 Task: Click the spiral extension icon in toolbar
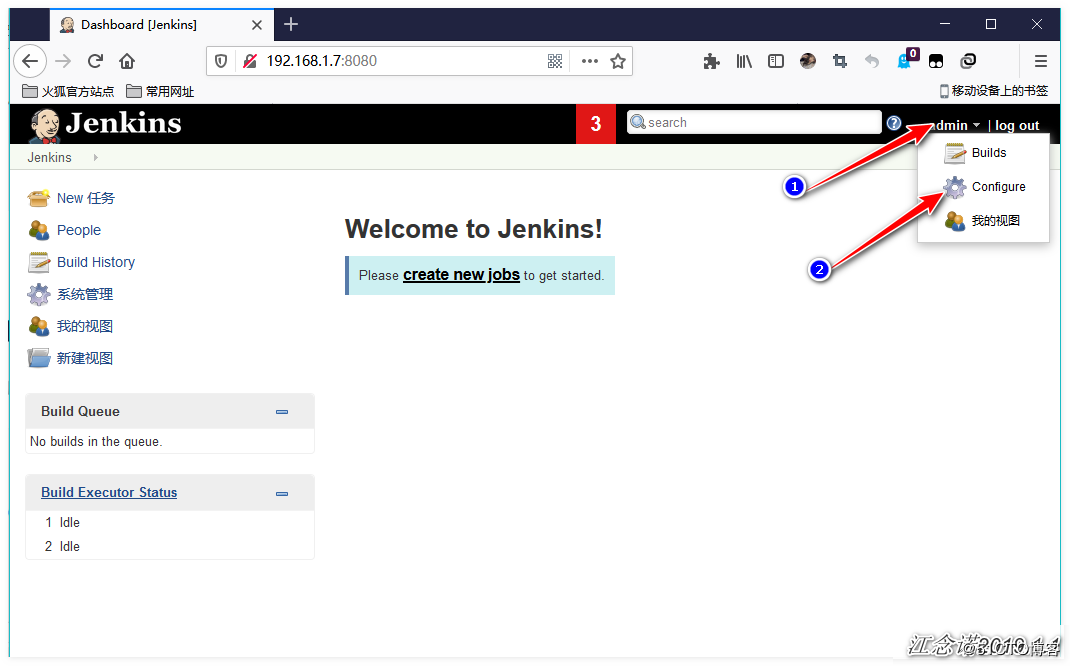coord(968,61)
